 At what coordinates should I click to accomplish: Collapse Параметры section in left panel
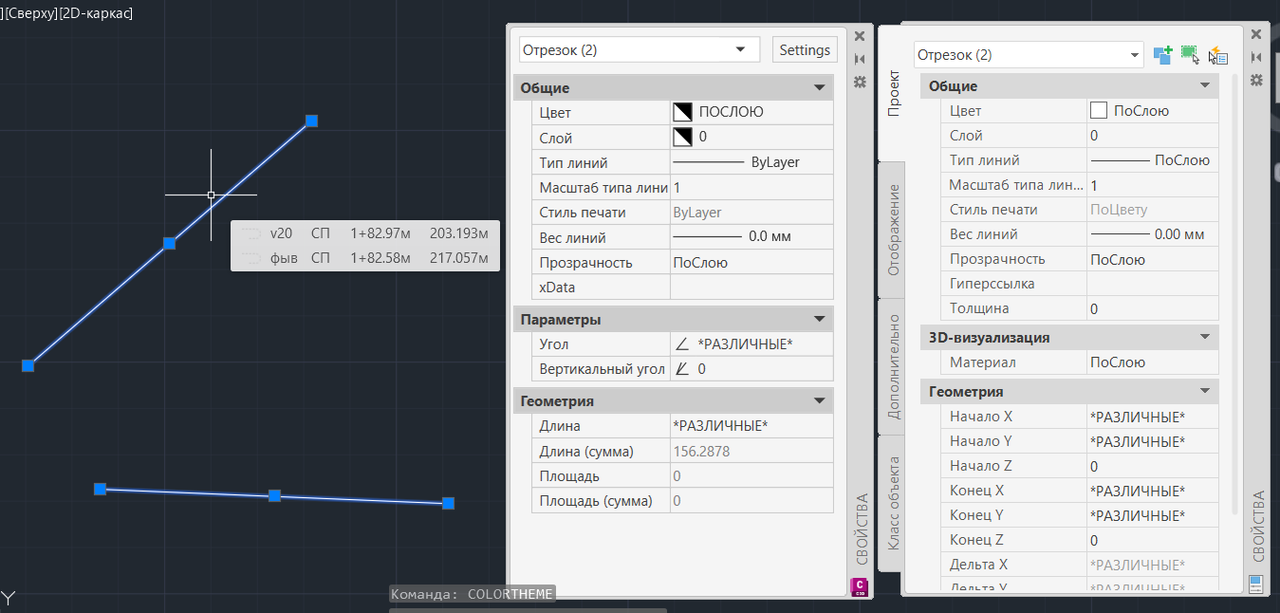click(x=821, y=320)
